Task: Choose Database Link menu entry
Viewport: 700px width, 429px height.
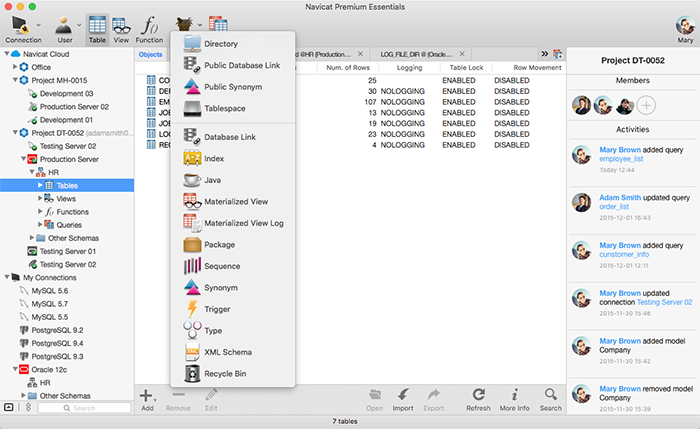Action: (233, 137)
